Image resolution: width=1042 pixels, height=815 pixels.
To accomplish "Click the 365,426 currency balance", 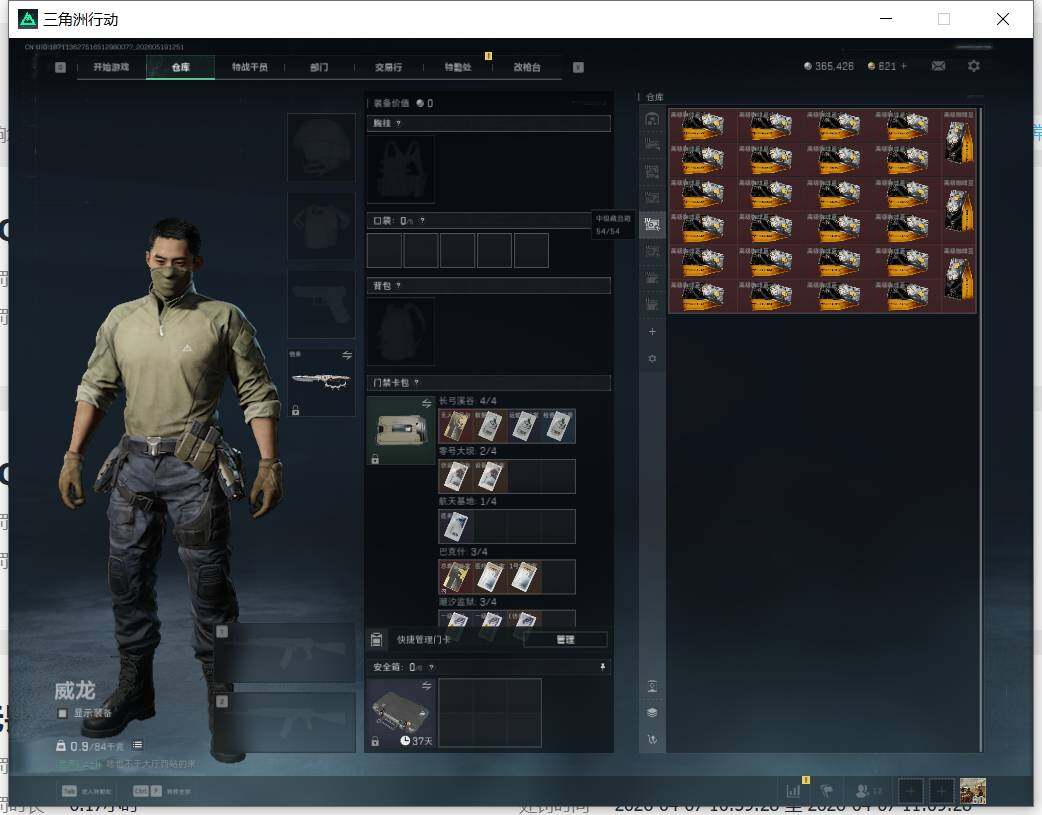I will (x=829, y=66).
